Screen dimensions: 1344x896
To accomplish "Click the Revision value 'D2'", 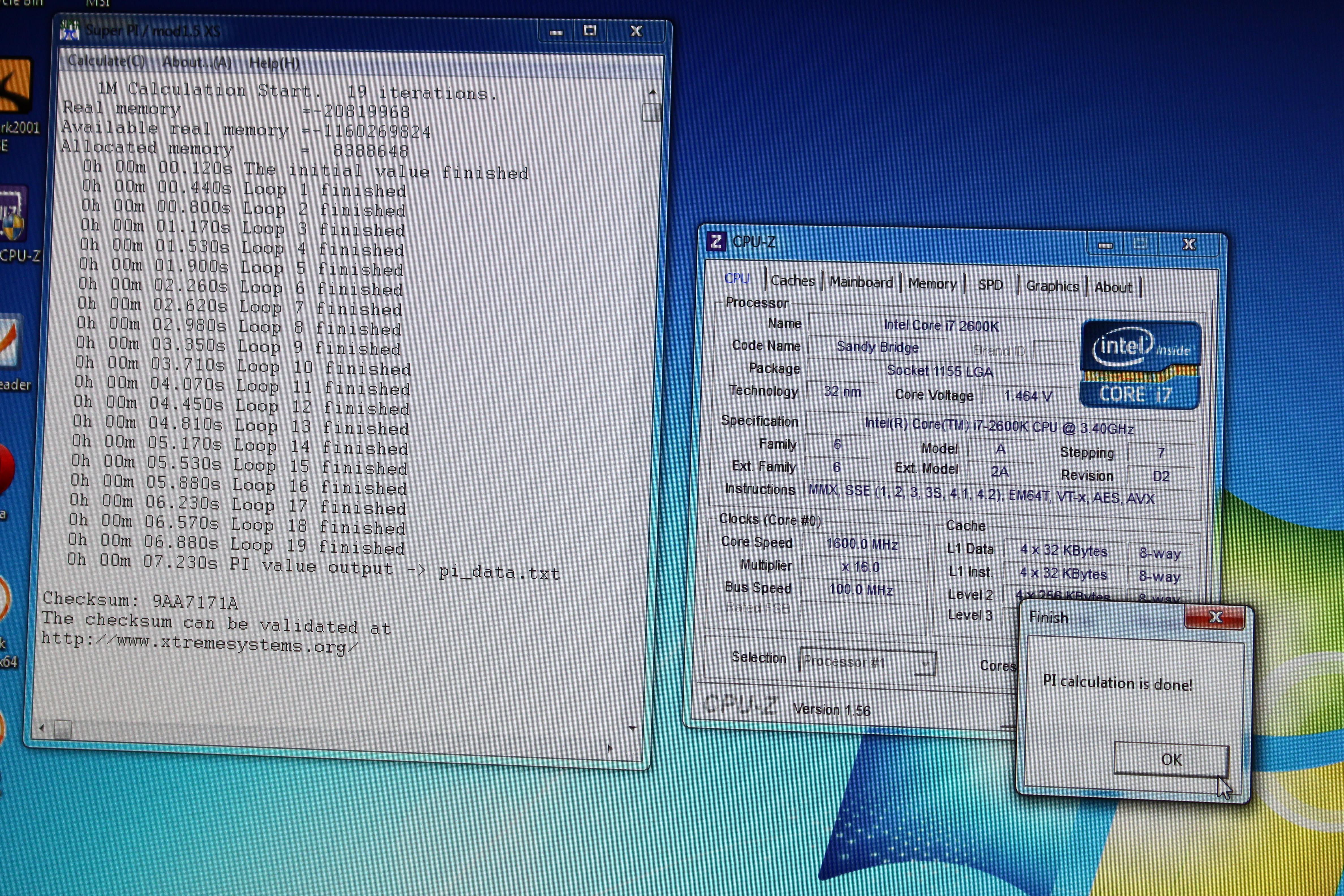I will click(1160, 477).
